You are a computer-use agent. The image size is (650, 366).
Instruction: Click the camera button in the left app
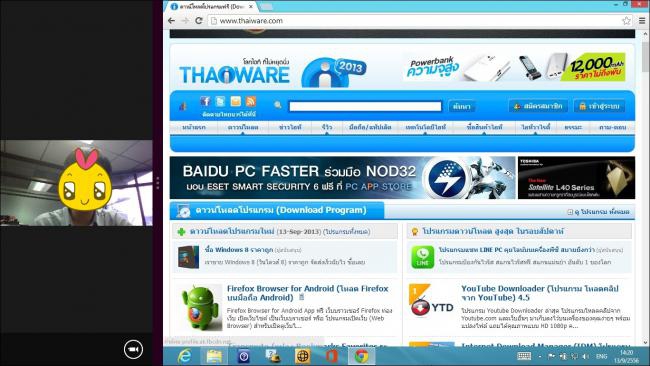pos(133,349)
